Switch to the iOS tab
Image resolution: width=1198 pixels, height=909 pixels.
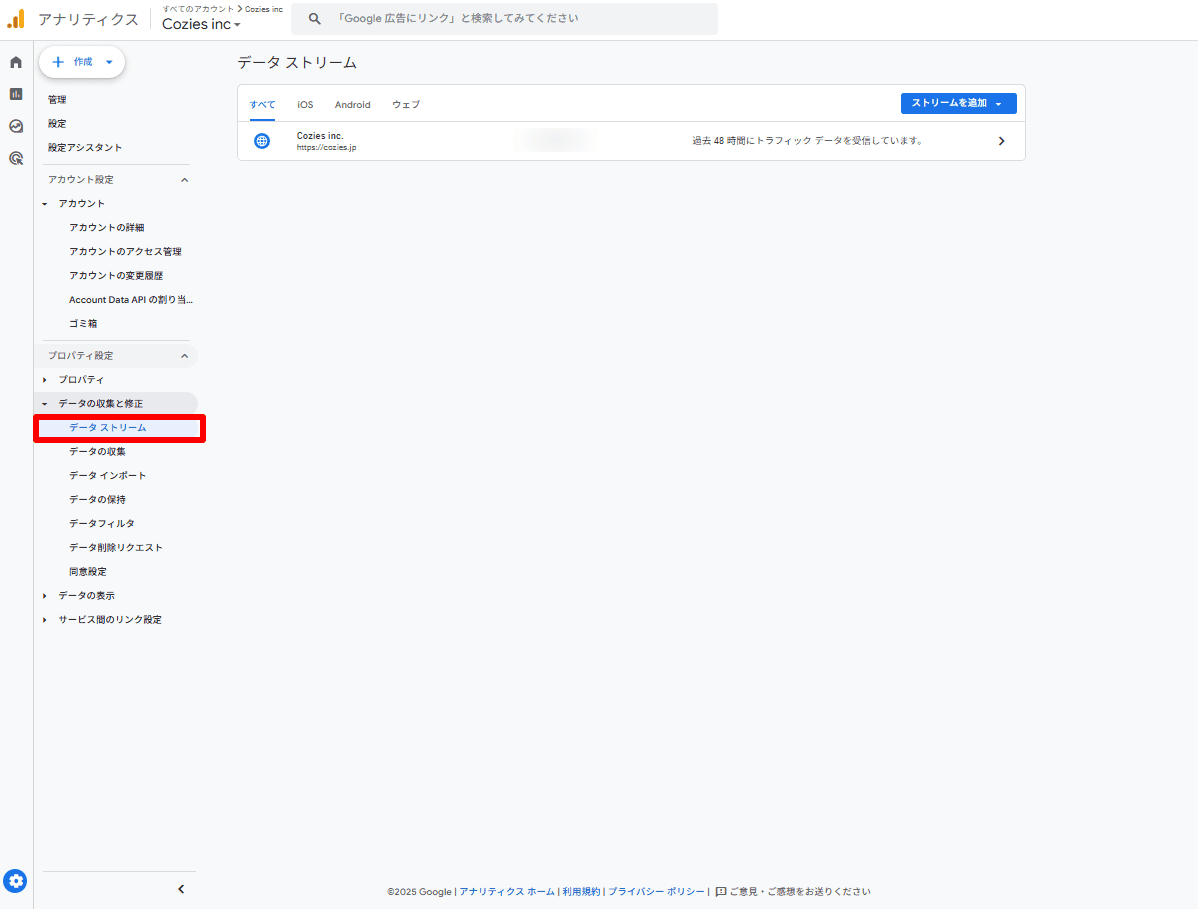click(305, 105)
